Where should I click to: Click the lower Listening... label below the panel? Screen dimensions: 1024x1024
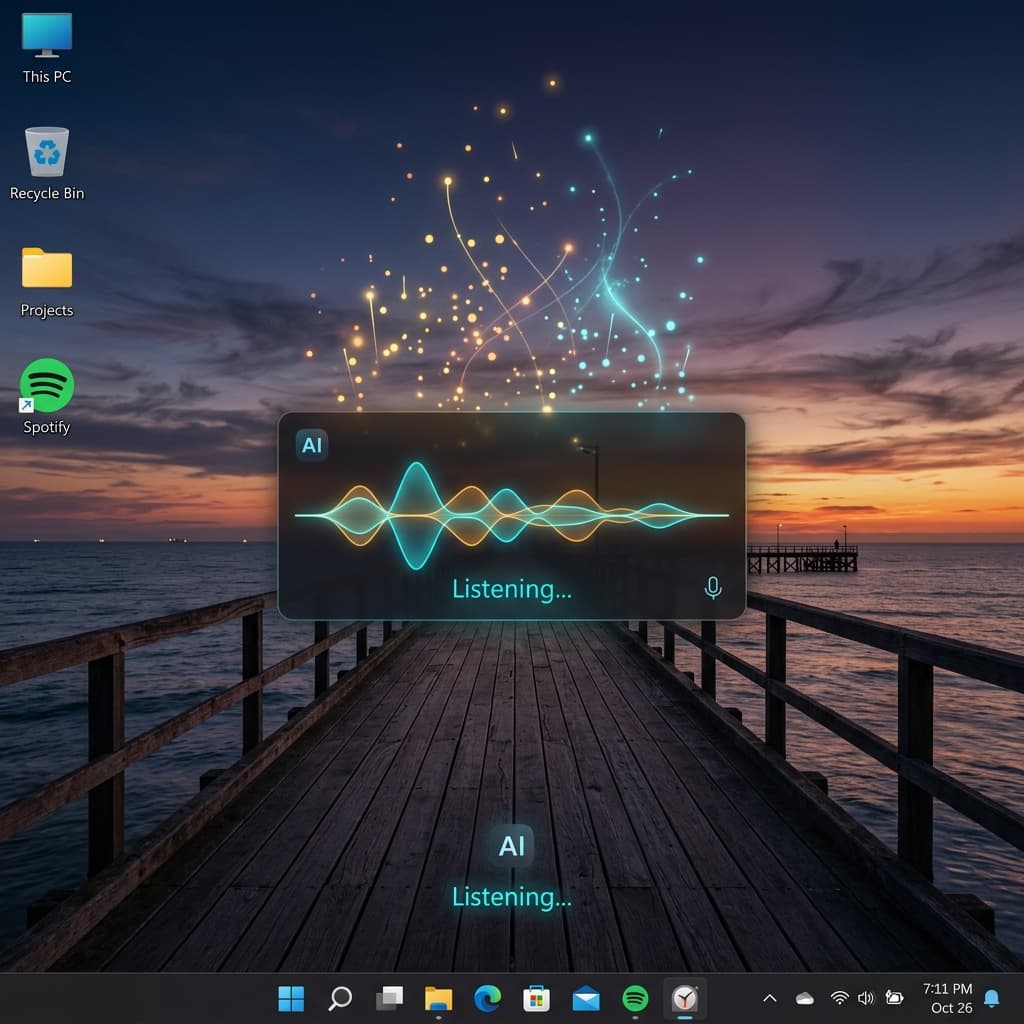click(511, 897)
